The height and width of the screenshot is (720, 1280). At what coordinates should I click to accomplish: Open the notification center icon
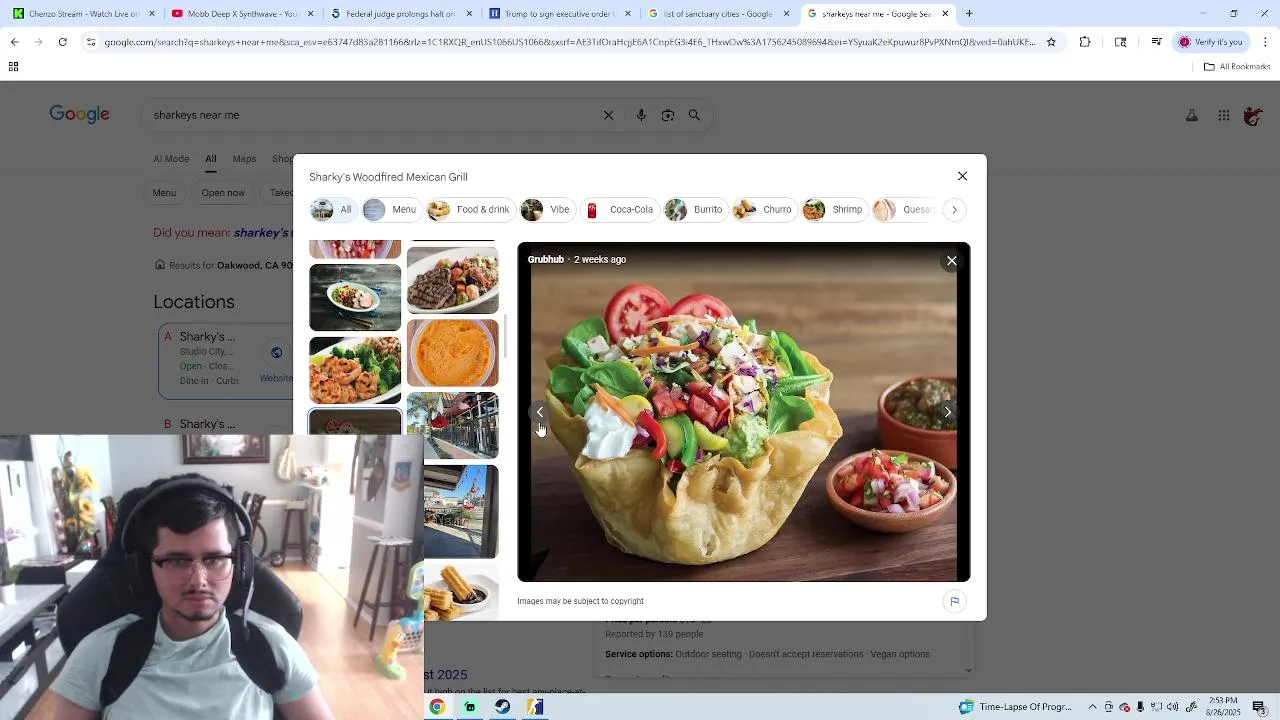pyautogui.click(x=1260, y=707)
